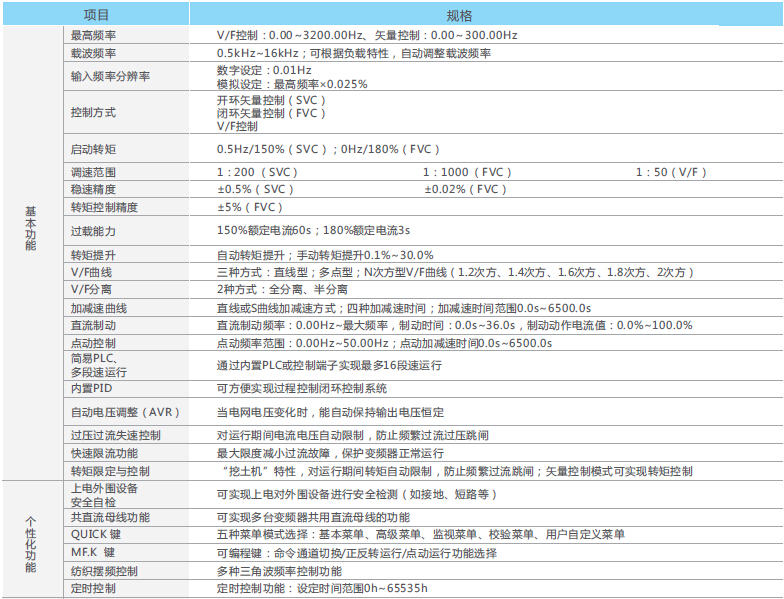Select the ±0.02%（FVC）precision value
The height and width of the screenshot is (599, 784).
pos(465,189)
